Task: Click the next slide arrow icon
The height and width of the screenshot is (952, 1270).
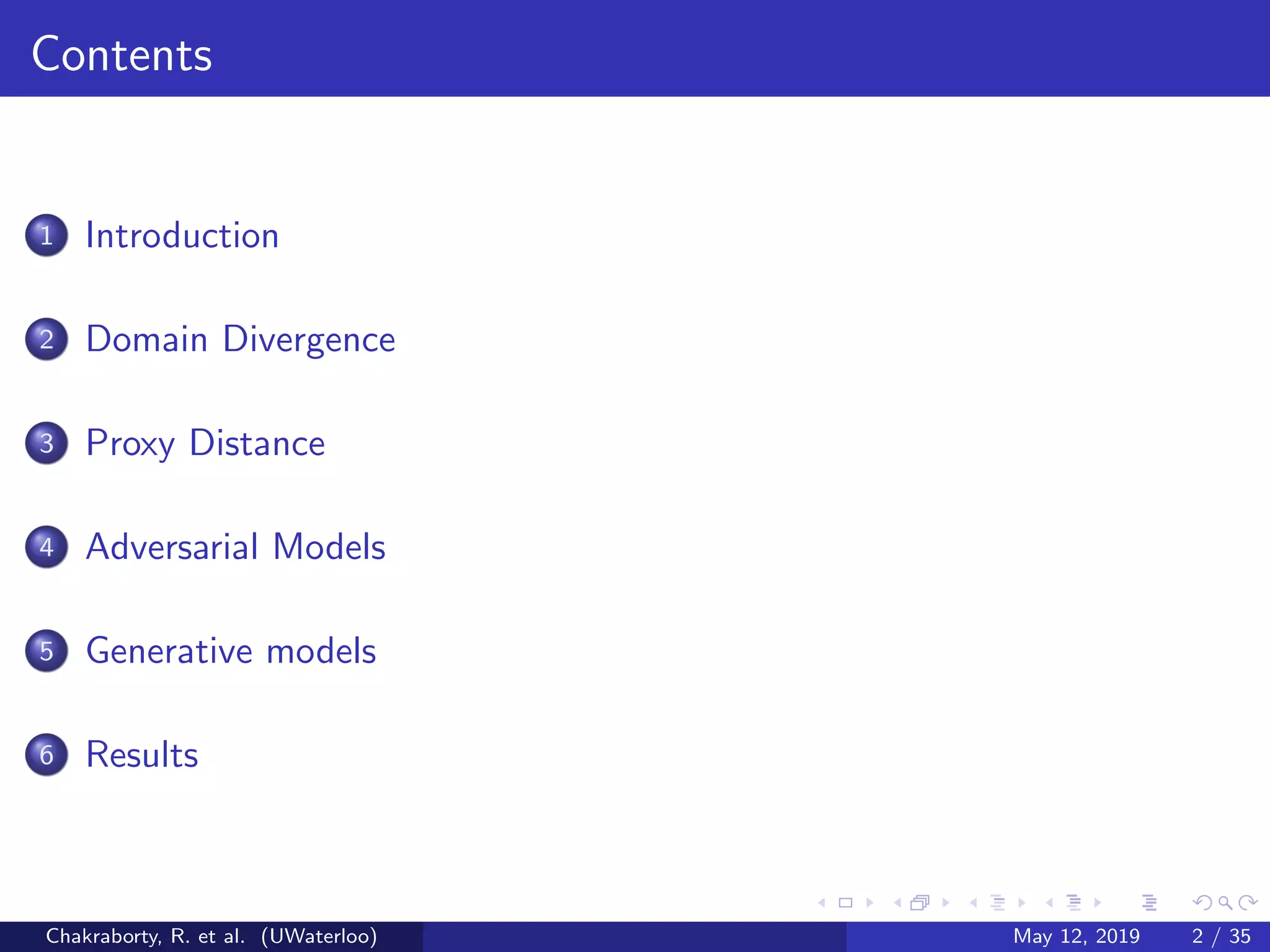Action: tap(869, 903)
